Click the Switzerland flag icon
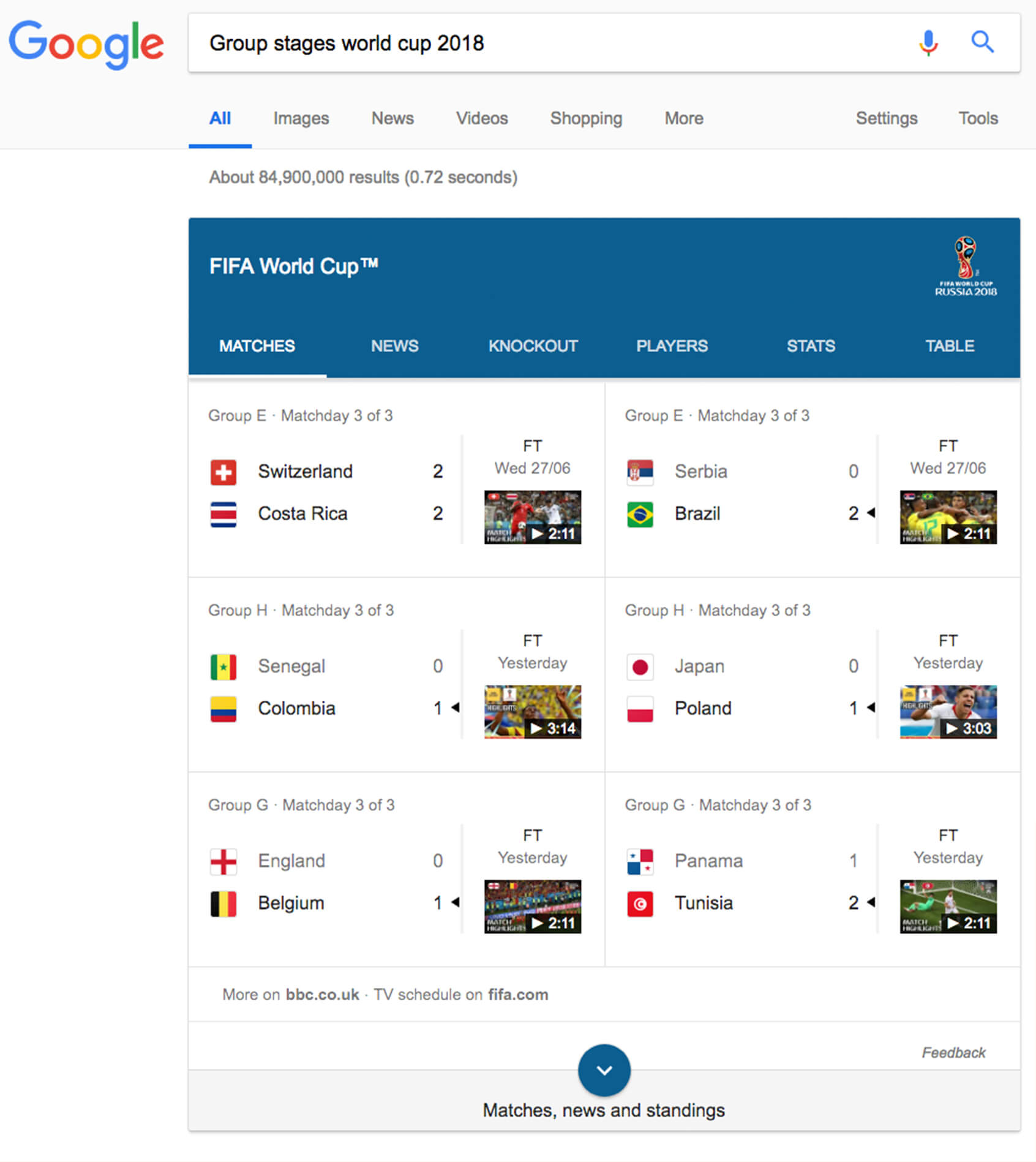Viewport: 1036px width, 1162px height. (x=223, y=472)
